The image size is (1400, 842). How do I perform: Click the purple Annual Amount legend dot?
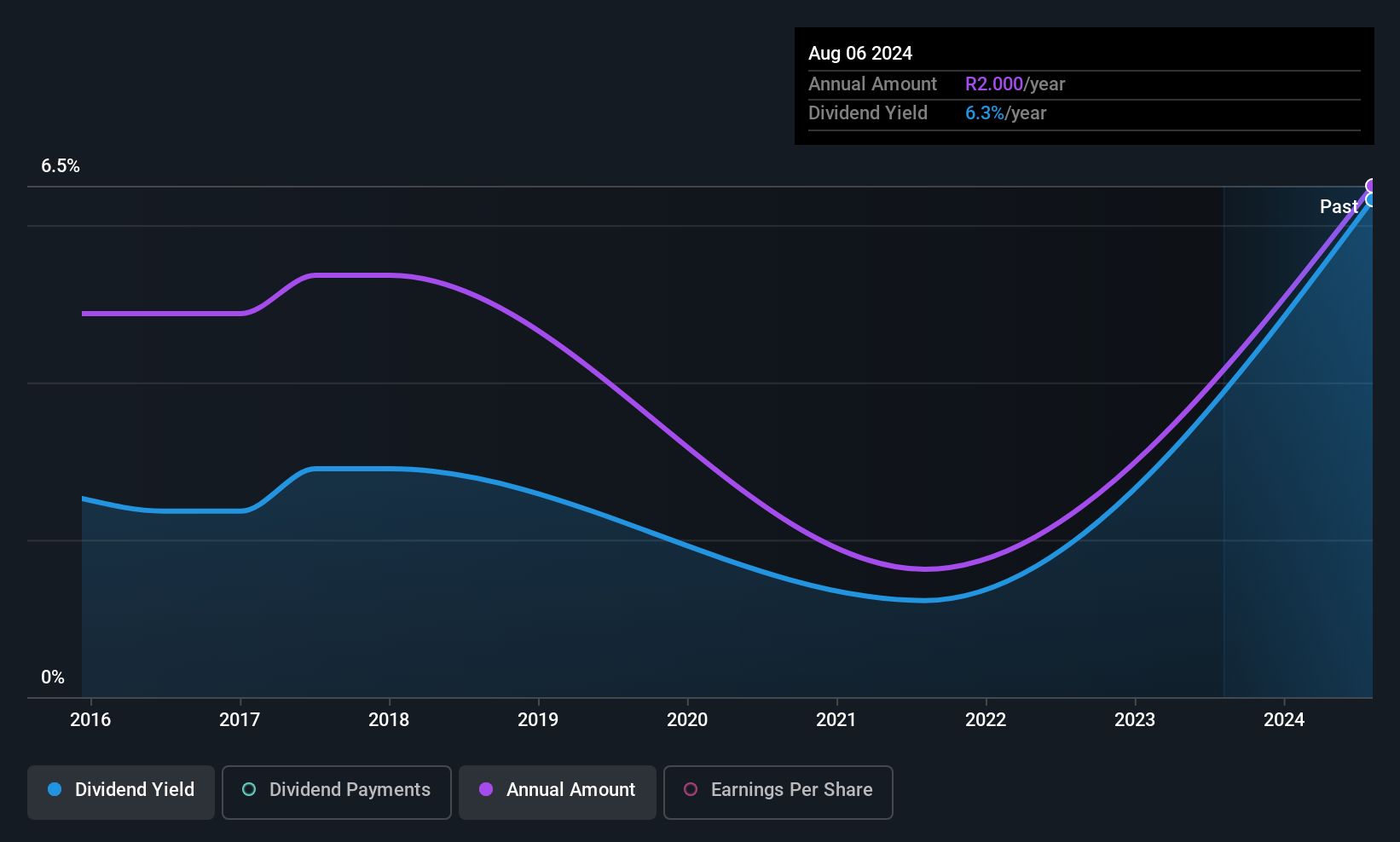pyautogui.click(x=486, y=789)
